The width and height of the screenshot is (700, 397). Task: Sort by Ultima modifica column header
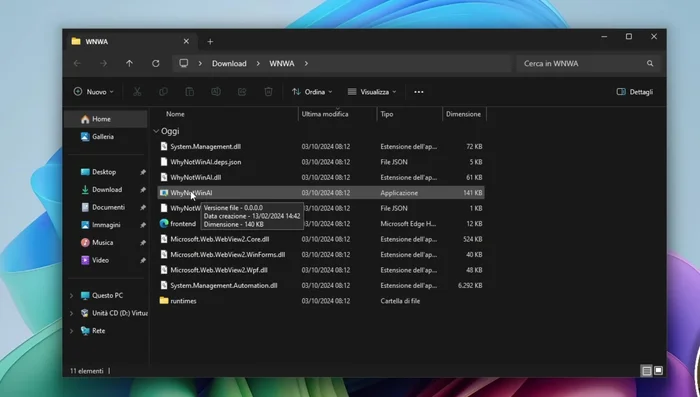pos(325,114)
